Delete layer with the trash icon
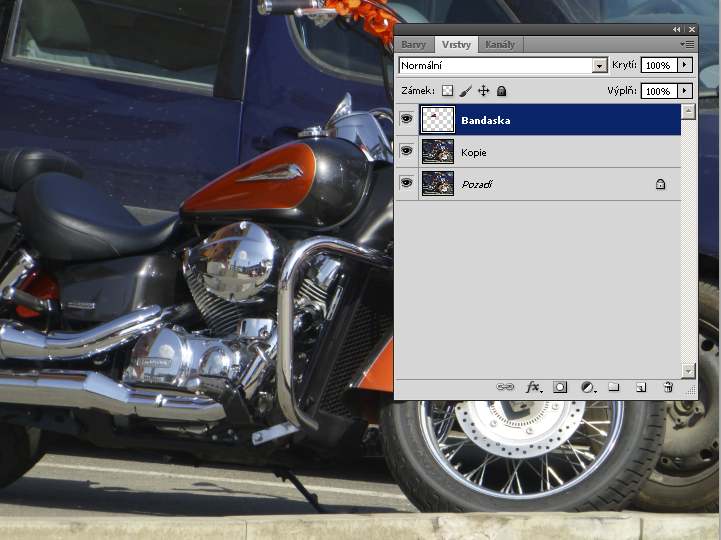Screen dimensions: 721x540 coord(667,387)
